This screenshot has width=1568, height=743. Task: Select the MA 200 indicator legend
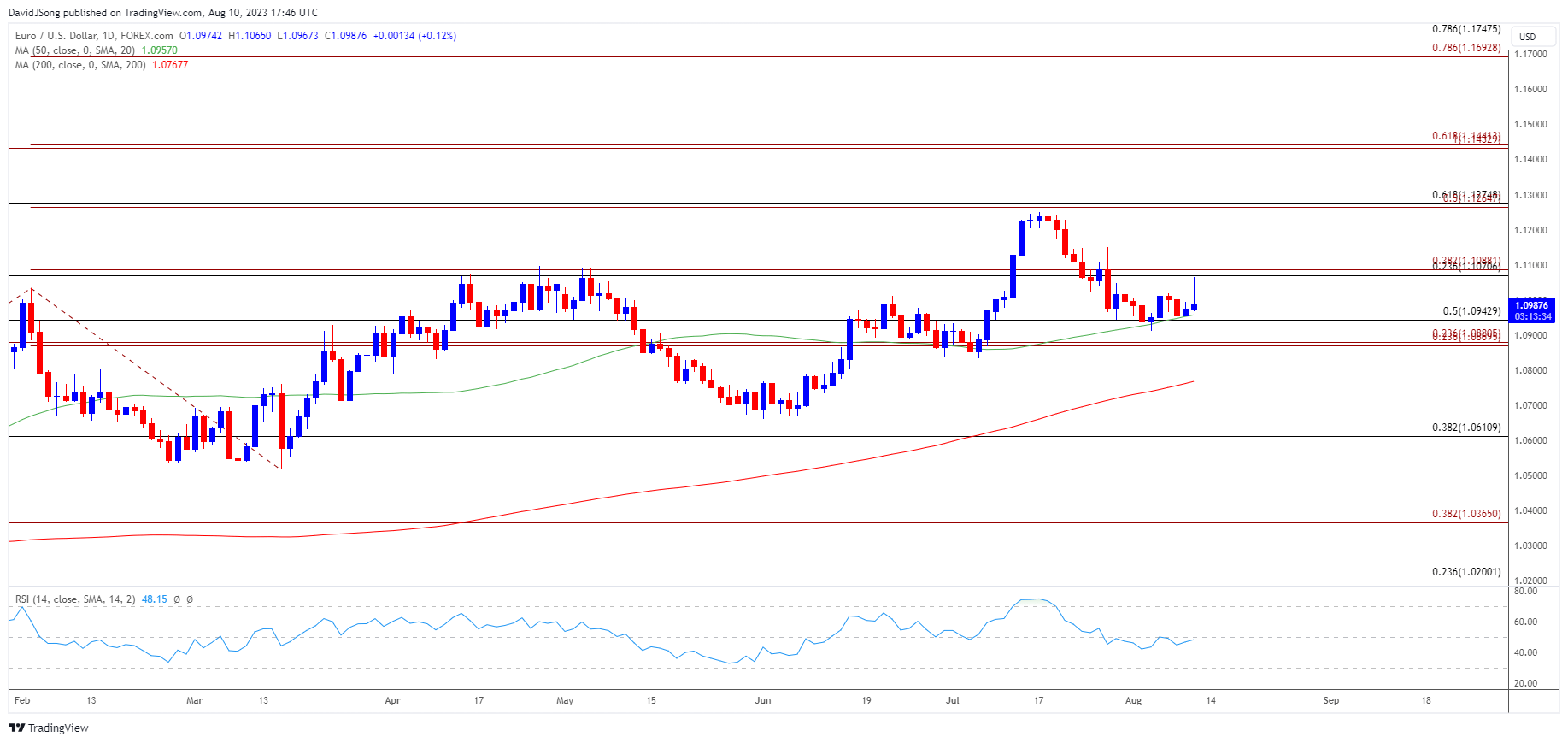click(x=80, y=65)
